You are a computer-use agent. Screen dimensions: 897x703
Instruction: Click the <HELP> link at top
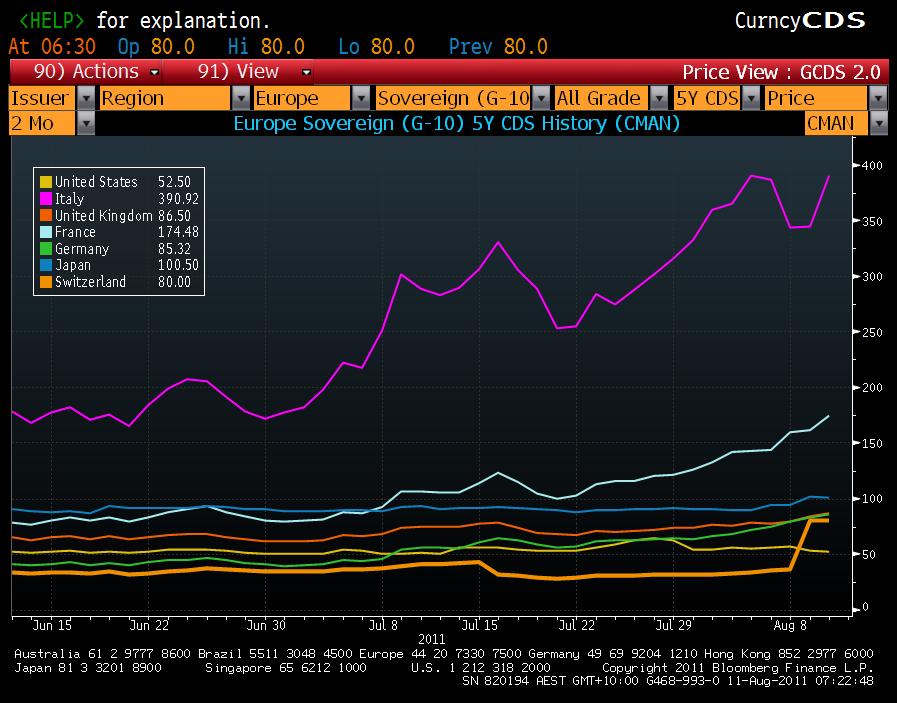pyautogui.click(x=51, y=20)
